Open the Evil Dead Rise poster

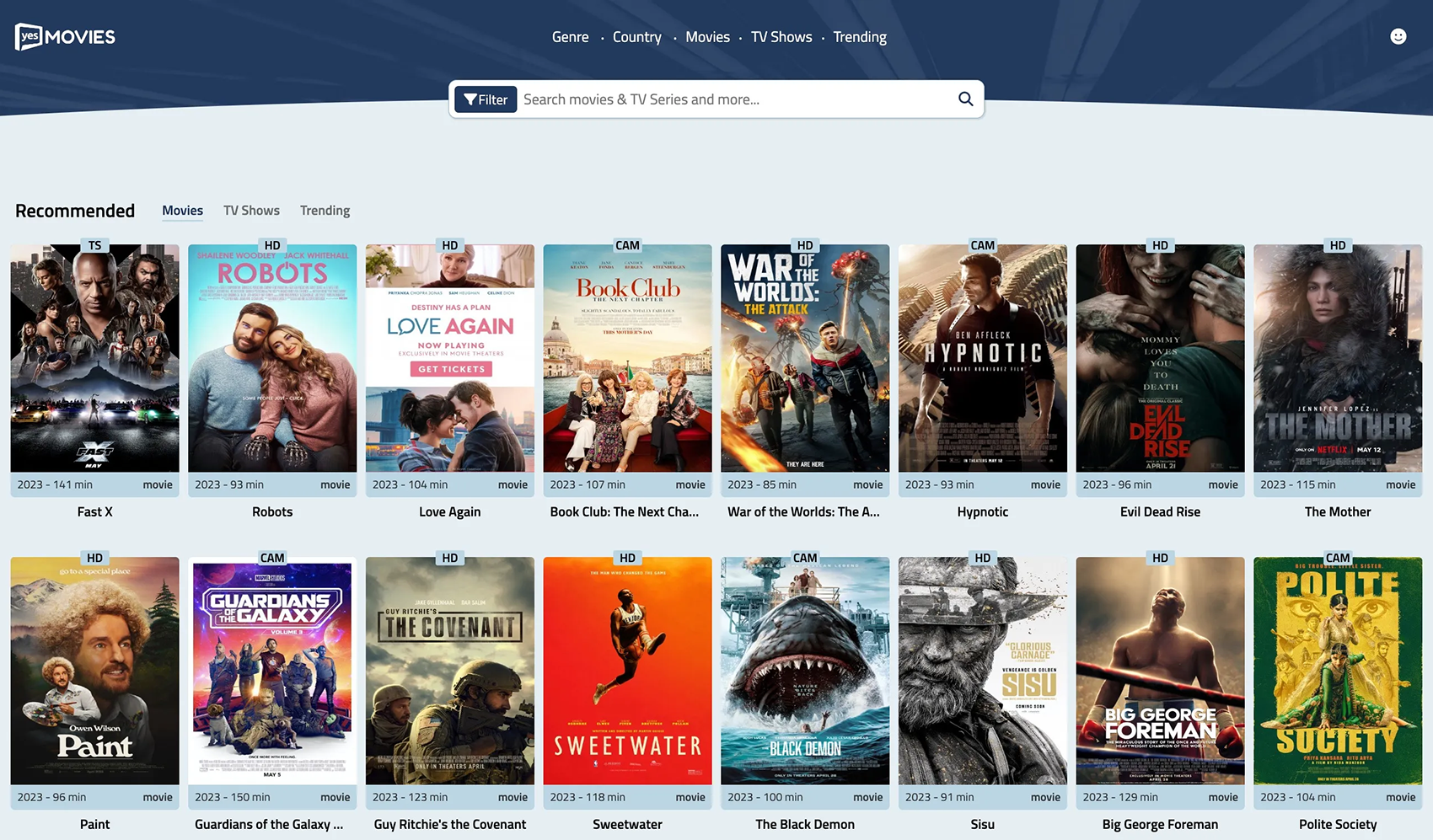click(1160, 358)
